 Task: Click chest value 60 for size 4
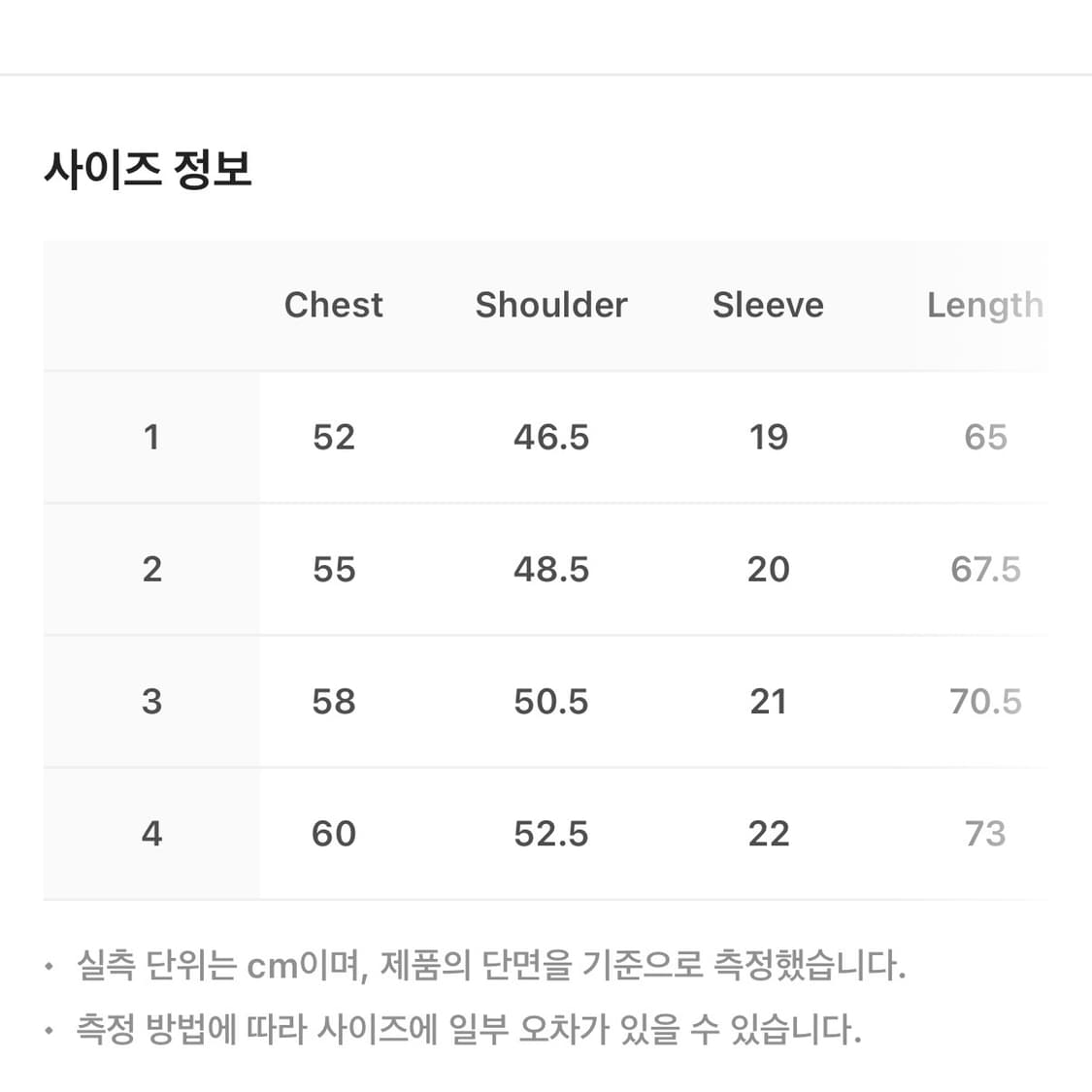333,833
